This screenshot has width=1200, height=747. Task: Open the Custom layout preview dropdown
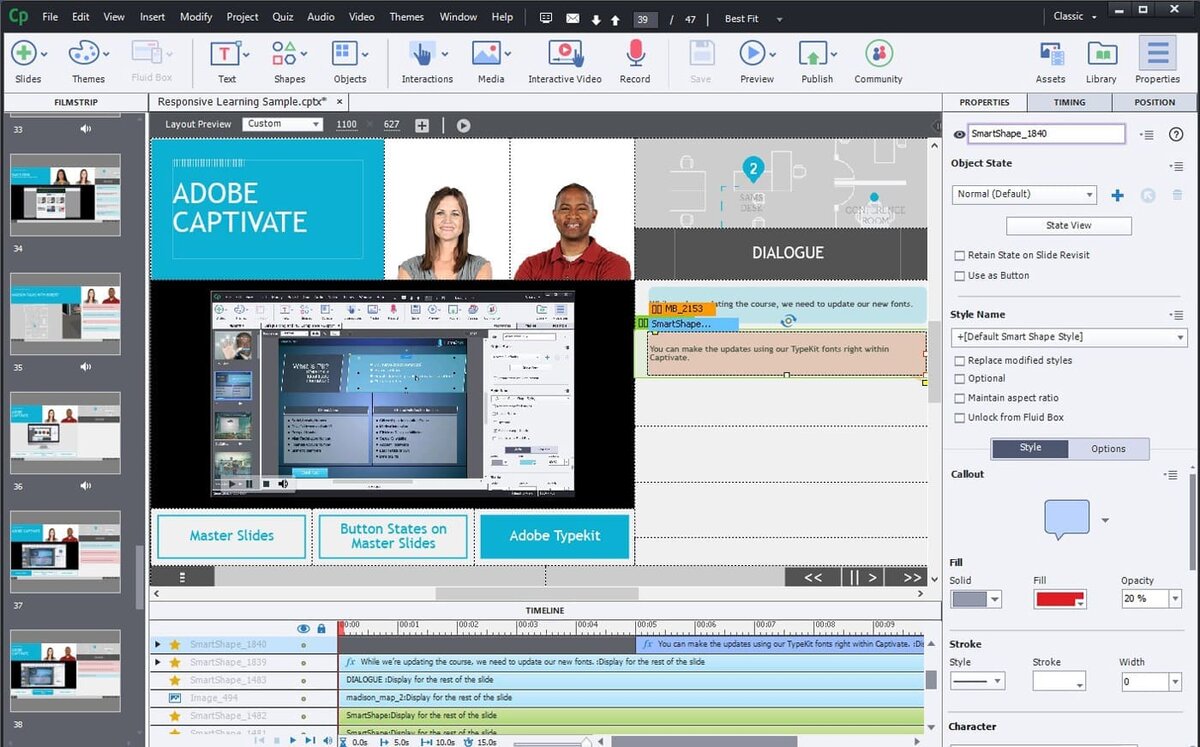click(282, 124)
